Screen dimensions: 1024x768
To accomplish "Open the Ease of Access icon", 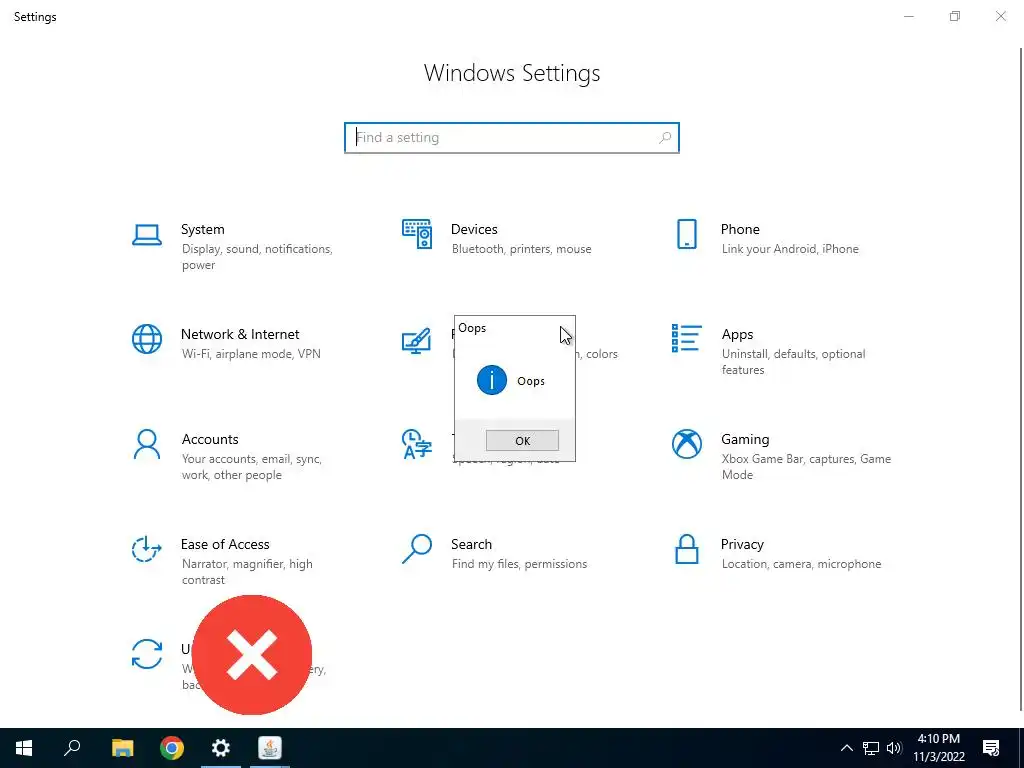I will click(x=147, y=549).
